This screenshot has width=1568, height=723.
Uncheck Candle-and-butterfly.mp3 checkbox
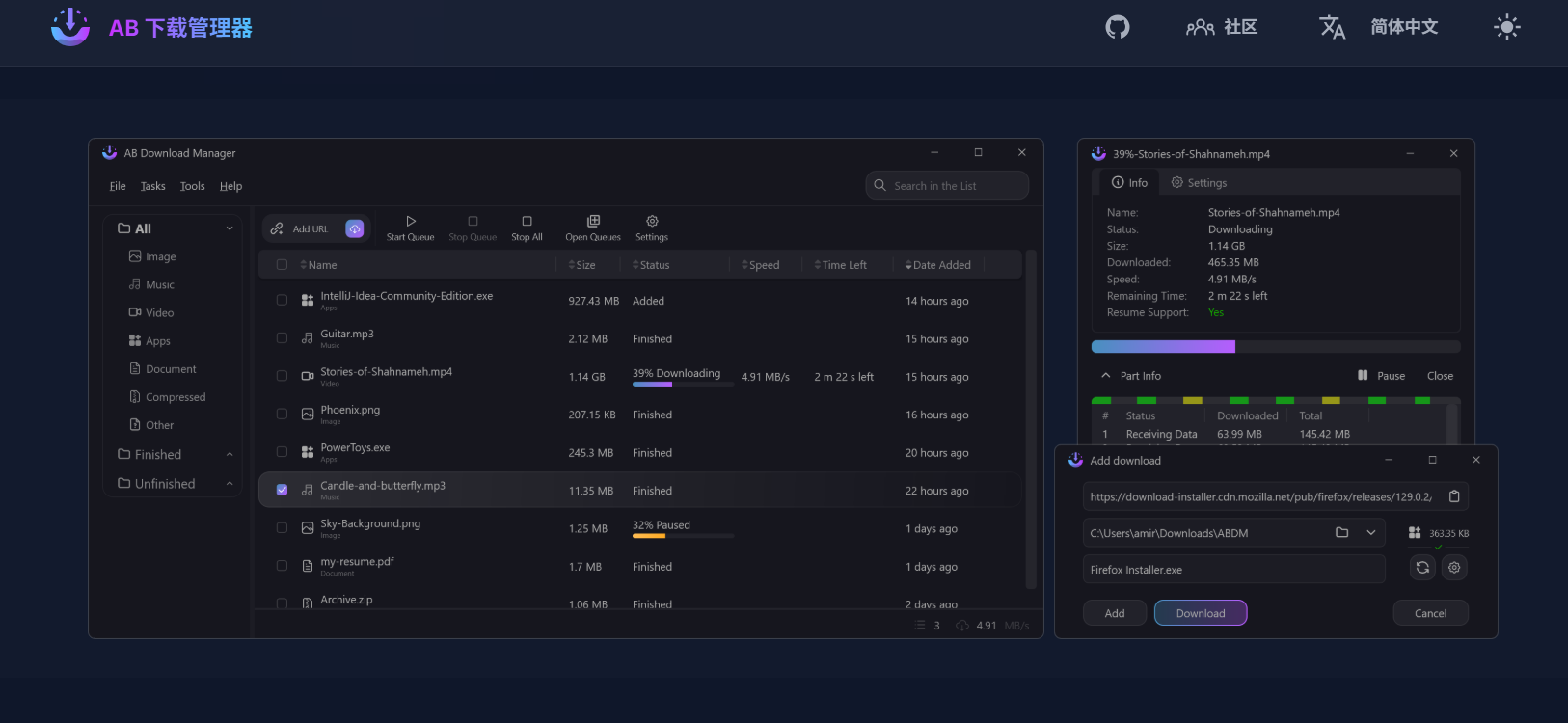pos(282,490)
